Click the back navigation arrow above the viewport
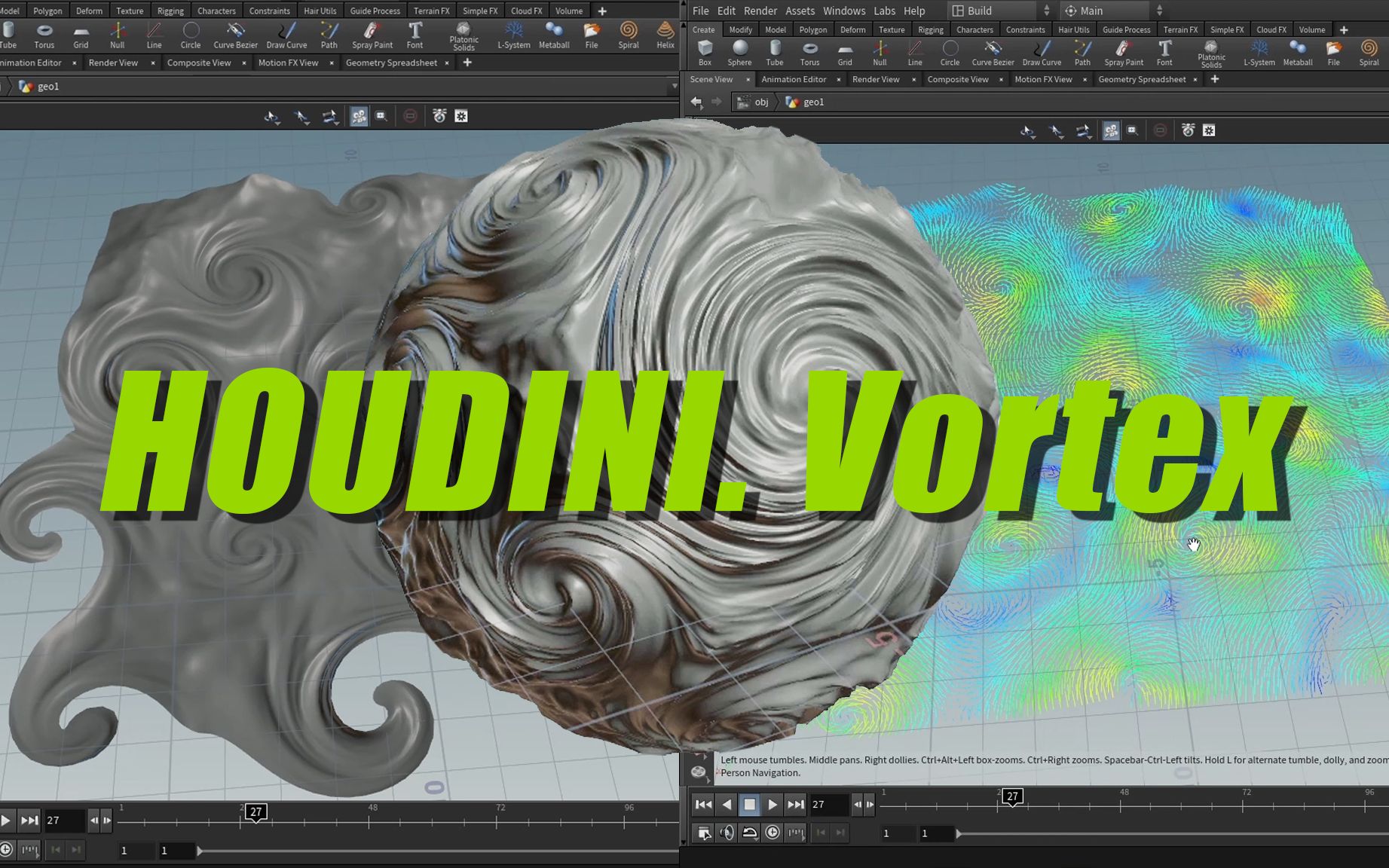Screen dimensions: 1389x868 (696, 102)
